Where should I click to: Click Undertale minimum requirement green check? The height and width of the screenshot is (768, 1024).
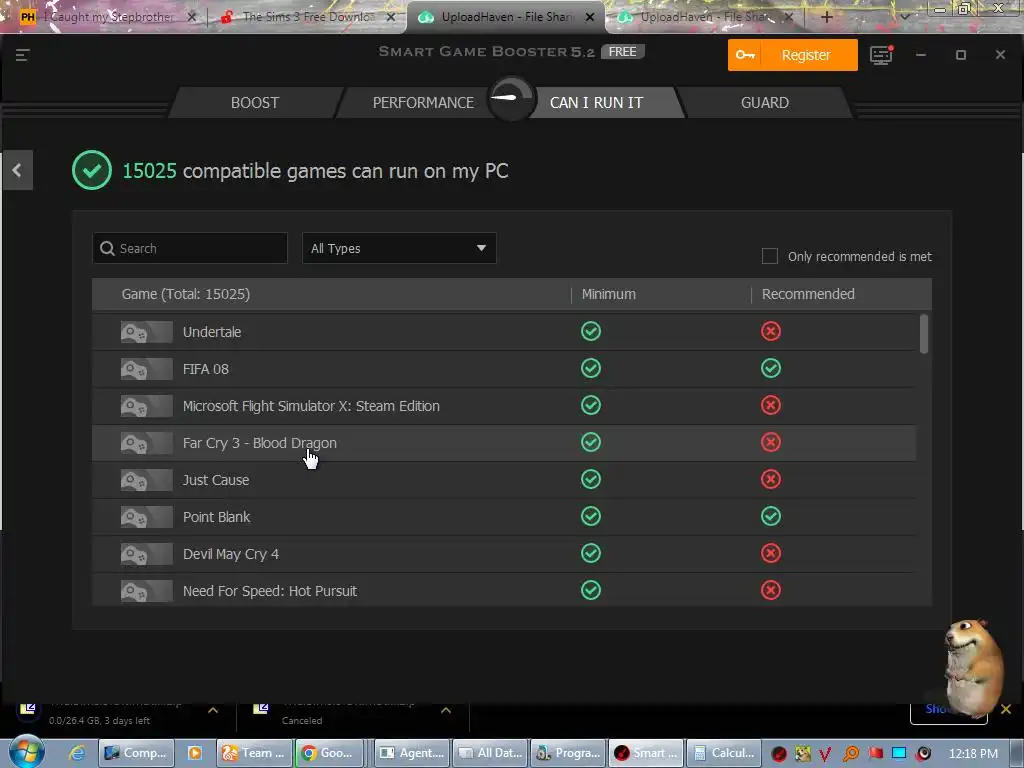point(591,331)
